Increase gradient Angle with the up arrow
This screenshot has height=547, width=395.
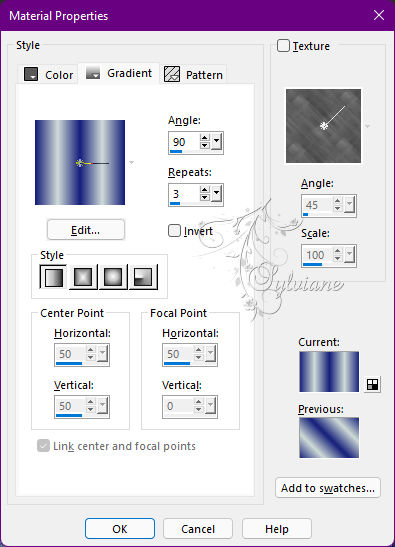(204, 138)
